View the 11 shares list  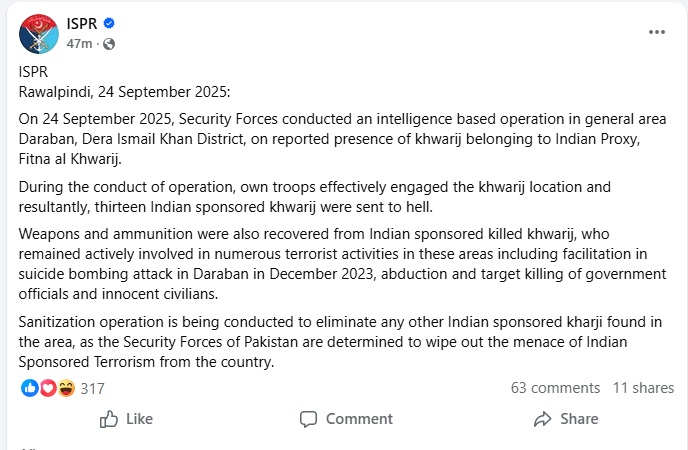click(x=643, y=388)
